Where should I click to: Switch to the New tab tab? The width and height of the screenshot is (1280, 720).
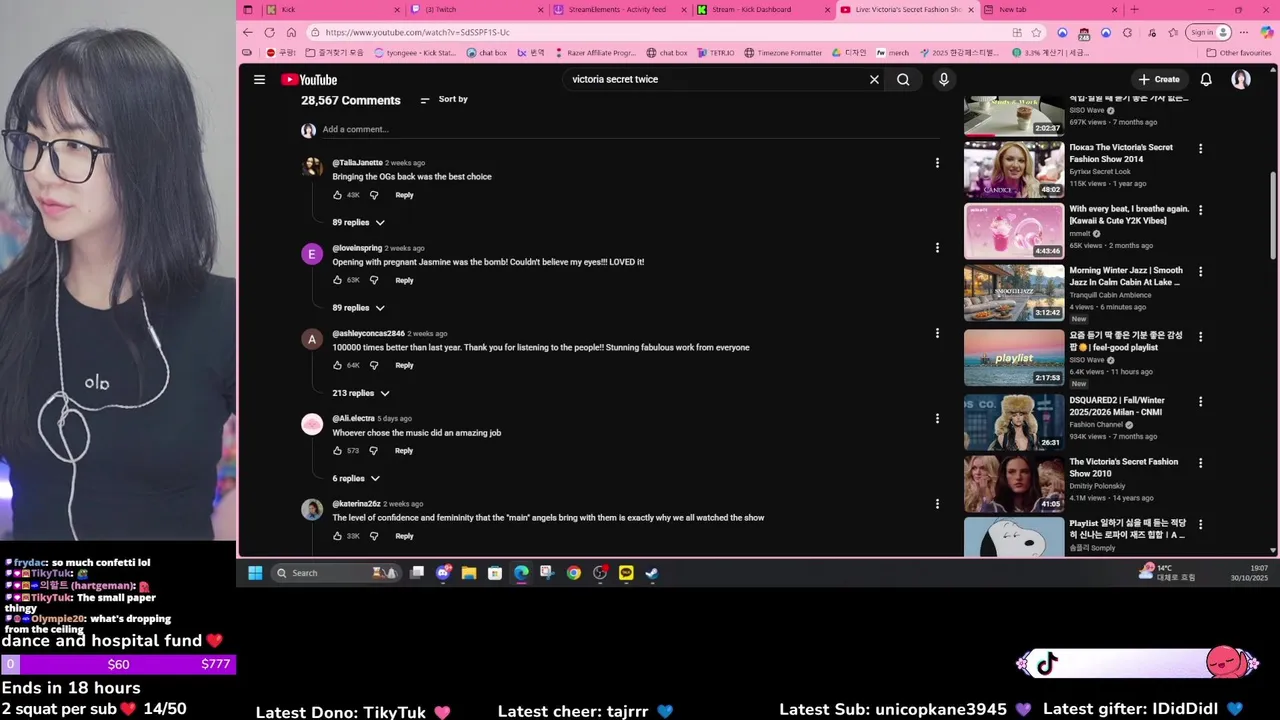(1051, 9)
